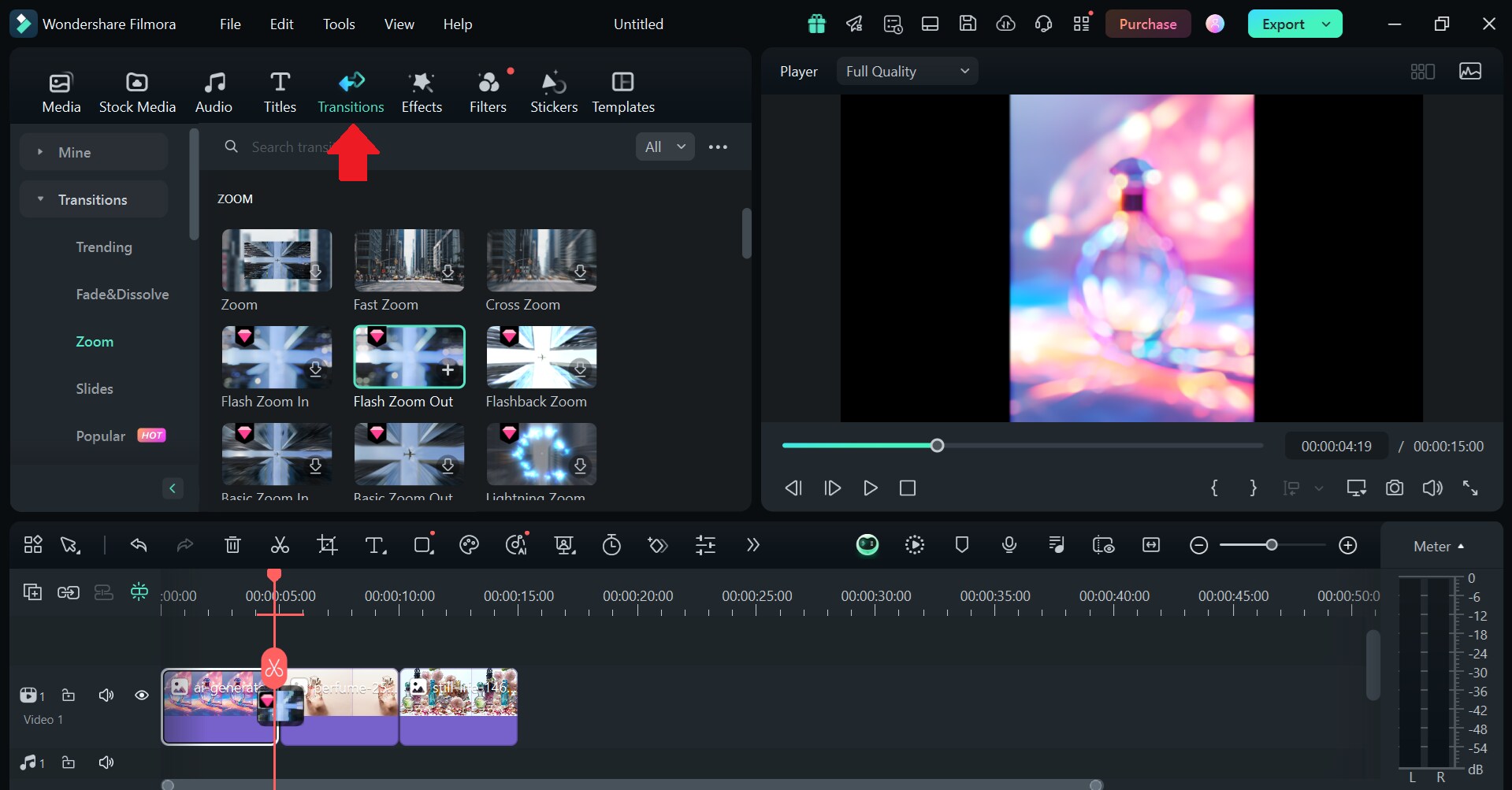Toggle Video 1 track visibility eye
Viewport: 1512px width, 790px height.
142,695
